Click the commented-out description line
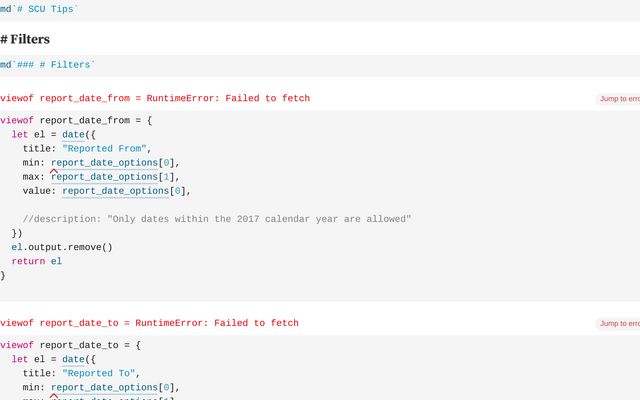Screen dimensions: 640x400 pos(217,219)
